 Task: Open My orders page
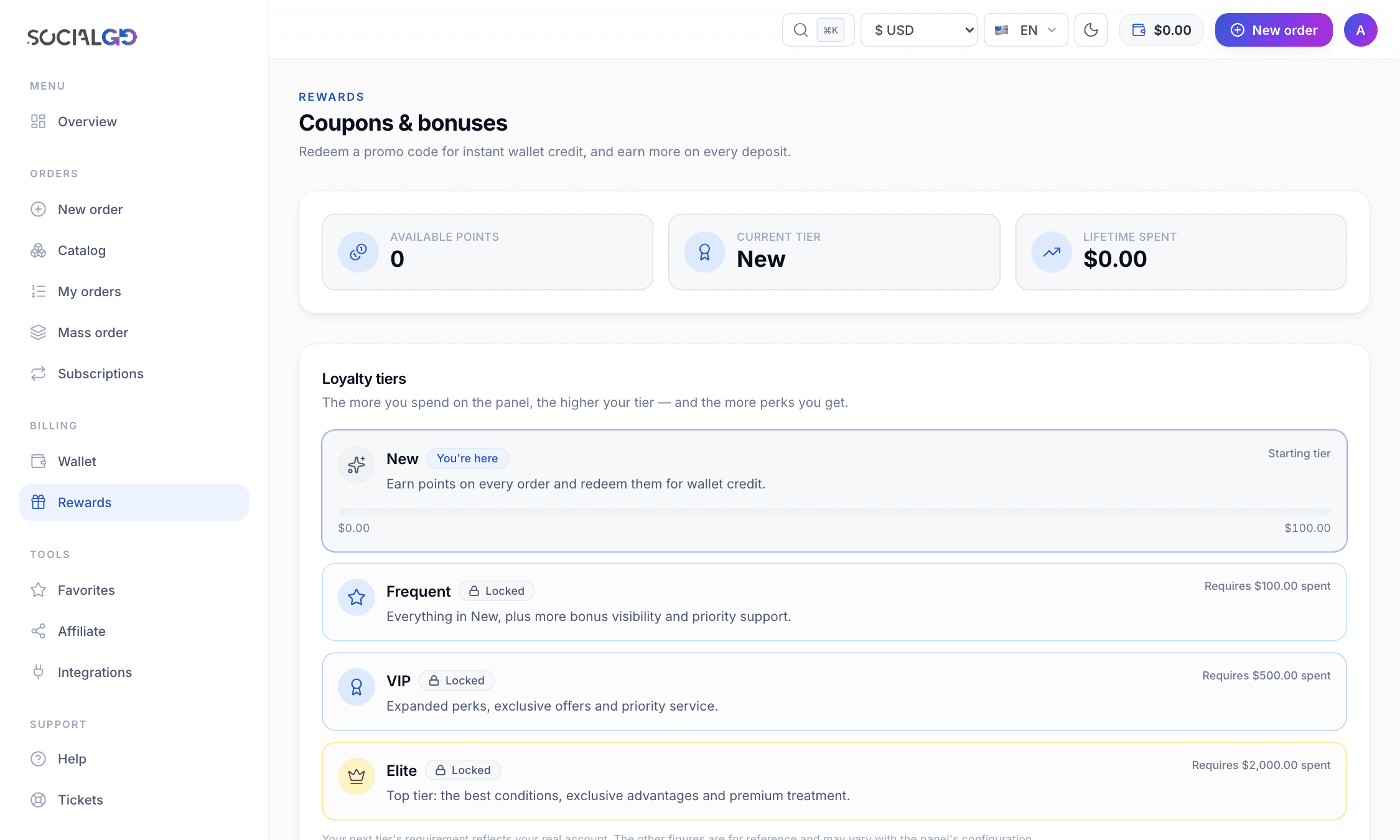point(134,291)
